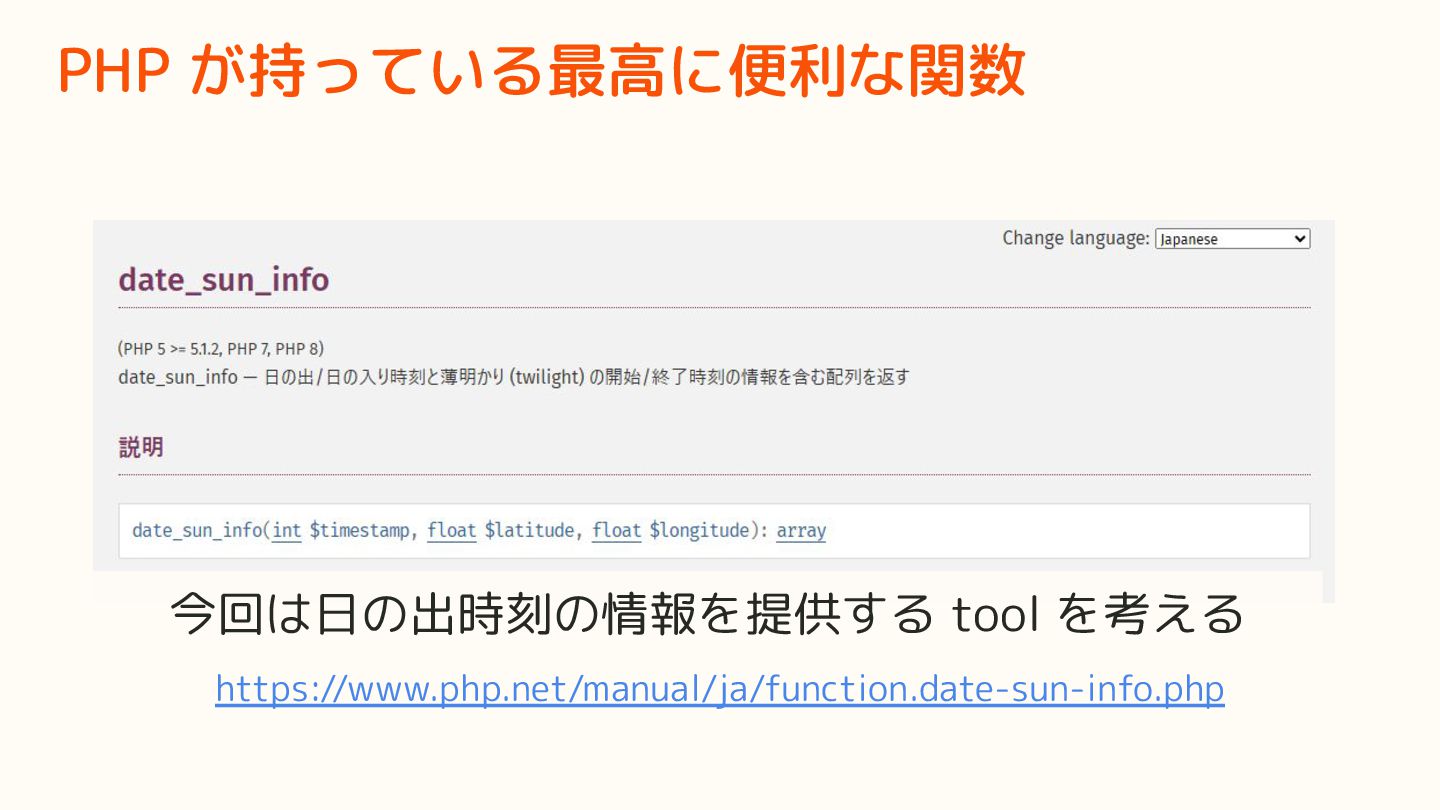Click the float type link before $latitude

coord(452,531)
